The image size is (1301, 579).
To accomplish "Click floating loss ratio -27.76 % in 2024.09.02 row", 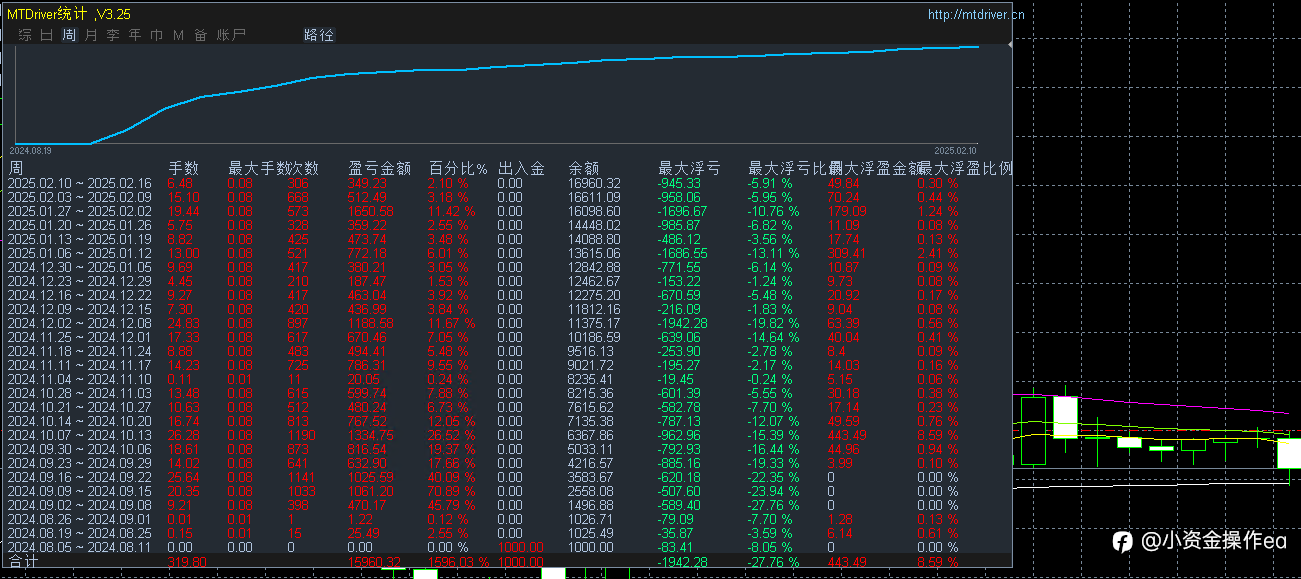I will tap(775, 505).
